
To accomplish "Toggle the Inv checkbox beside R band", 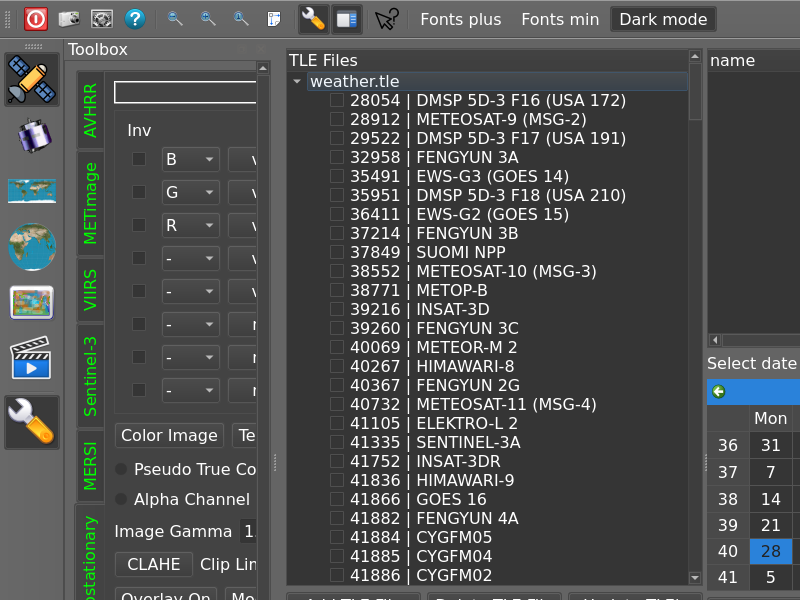I will point(139,225).
